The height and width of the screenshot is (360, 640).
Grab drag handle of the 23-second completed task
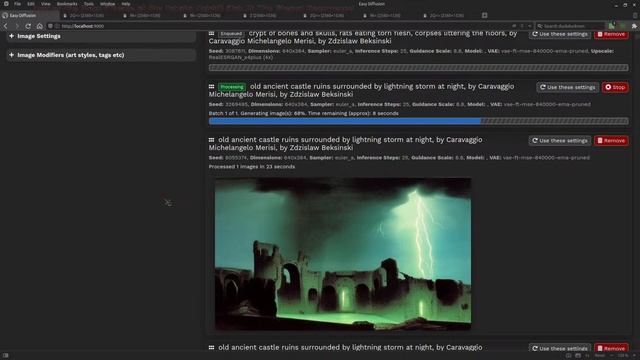211,140
